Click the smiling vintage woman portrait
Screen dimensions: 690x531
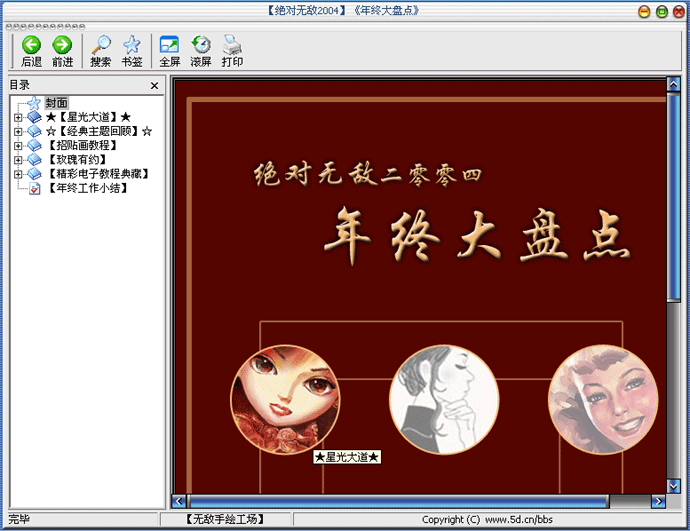(603, 399)
